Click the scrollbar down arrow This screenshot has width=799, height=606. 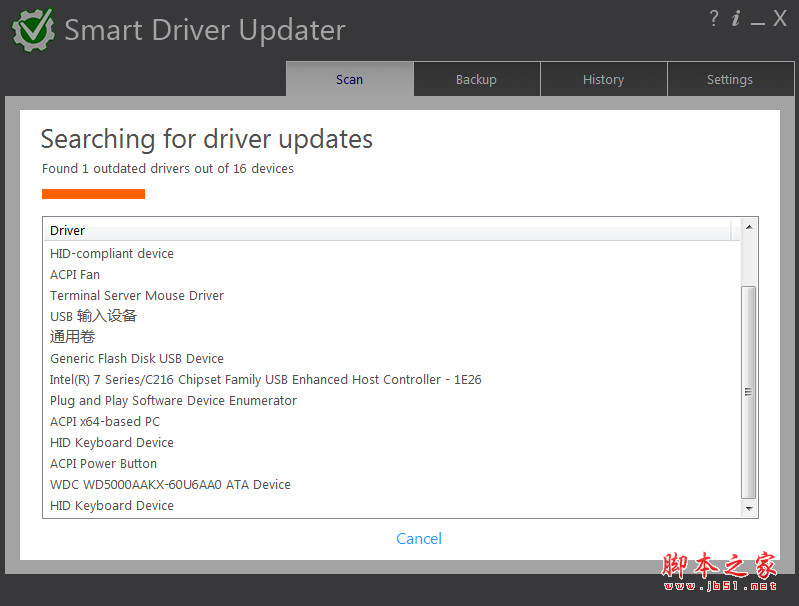pos(749,508)
